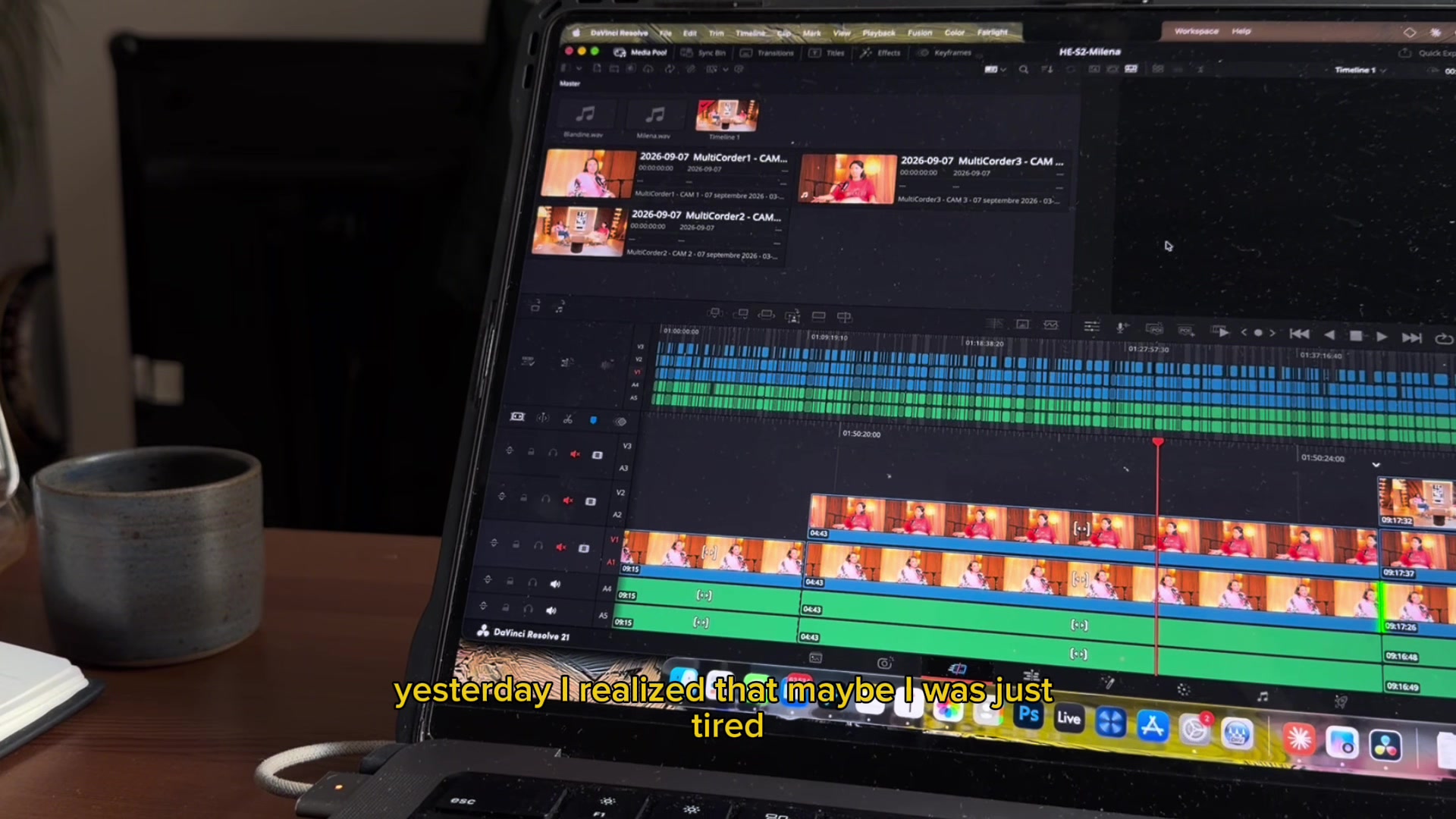
Task: Open Photoshop from the Dock
Action: pos(1028,715)
